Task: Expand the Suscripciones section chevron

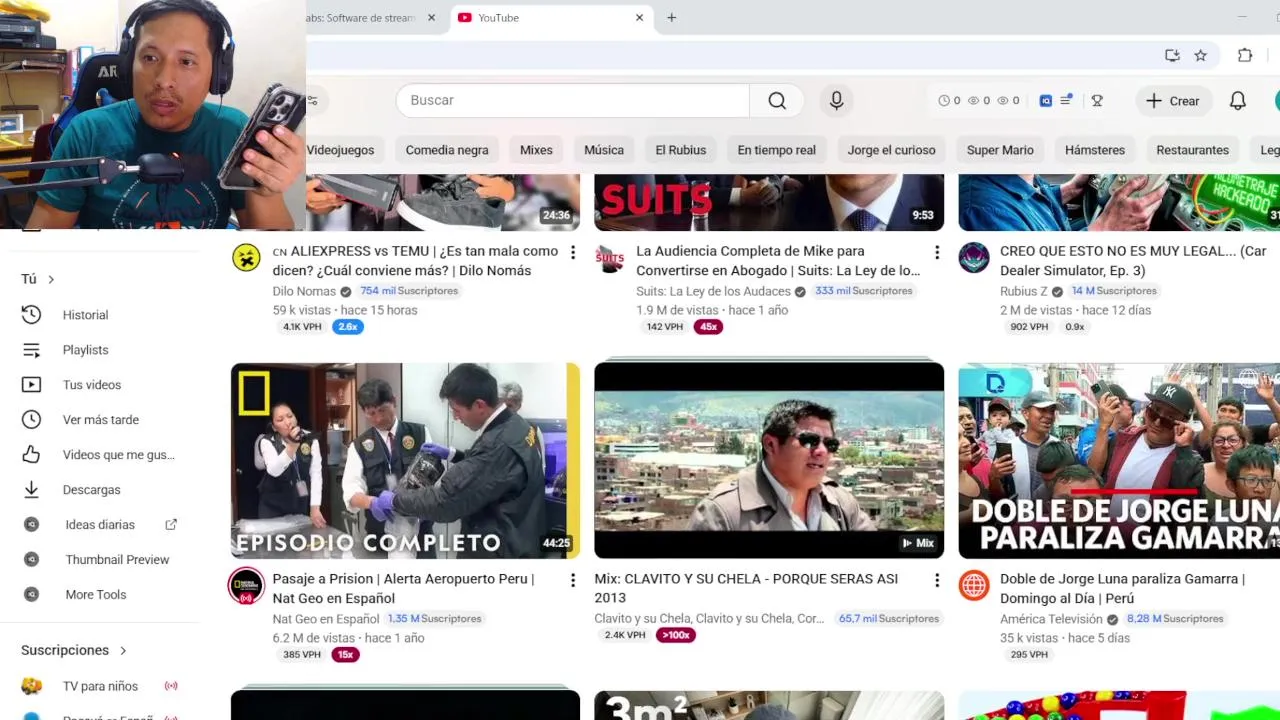Action: (123, 651)
